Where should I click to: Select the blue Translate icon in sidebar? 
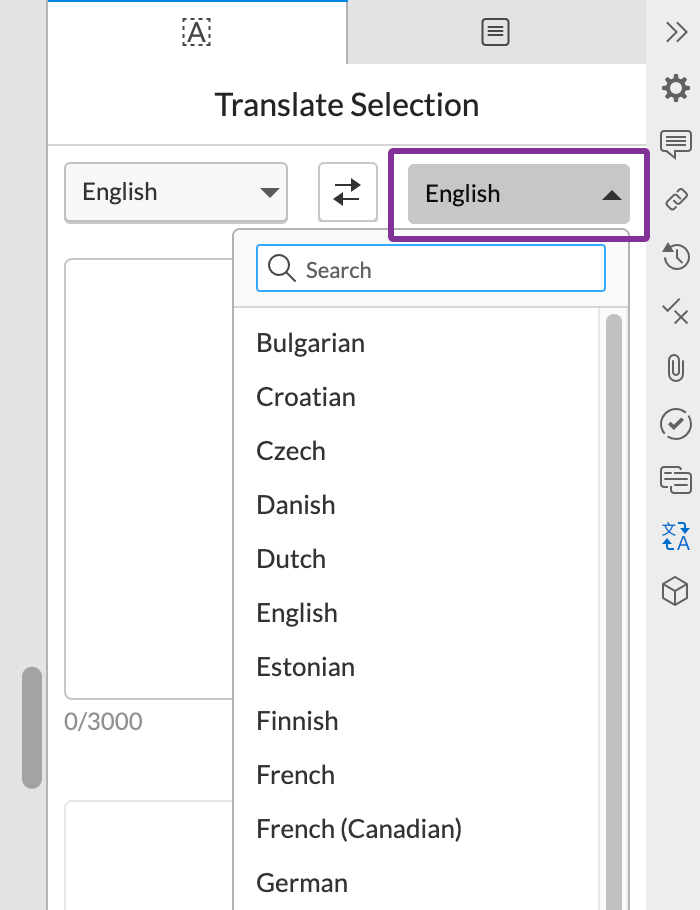[x=677, y=537]
